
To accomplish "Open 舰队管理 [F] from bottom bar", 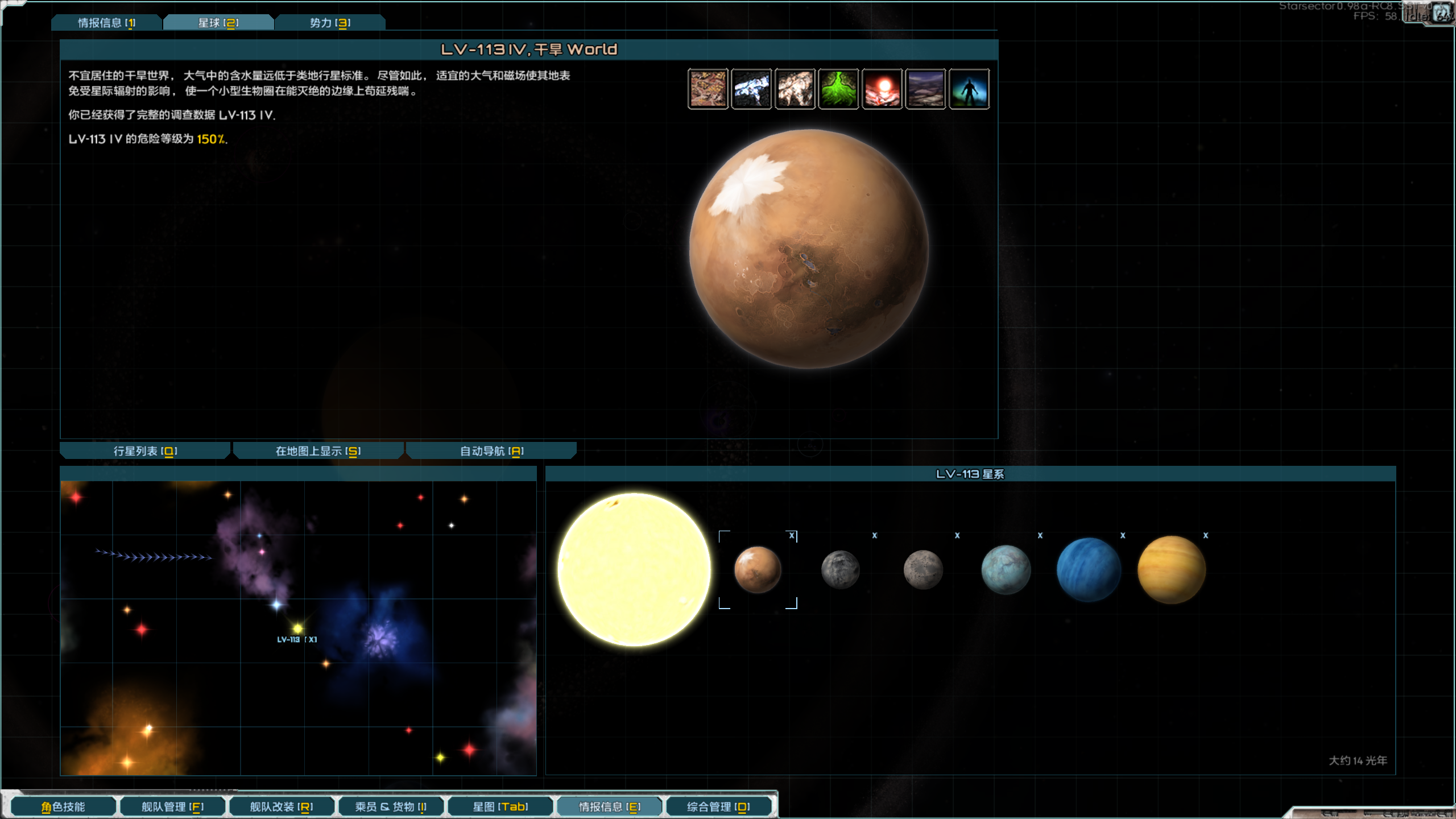I will pyautogui.click(x=172, y=806).
